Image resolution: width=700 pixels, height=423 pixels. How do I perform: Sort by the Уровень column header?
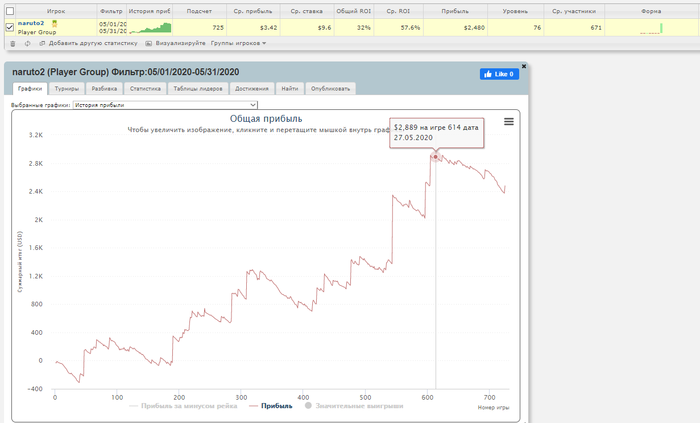coord(515,11)
